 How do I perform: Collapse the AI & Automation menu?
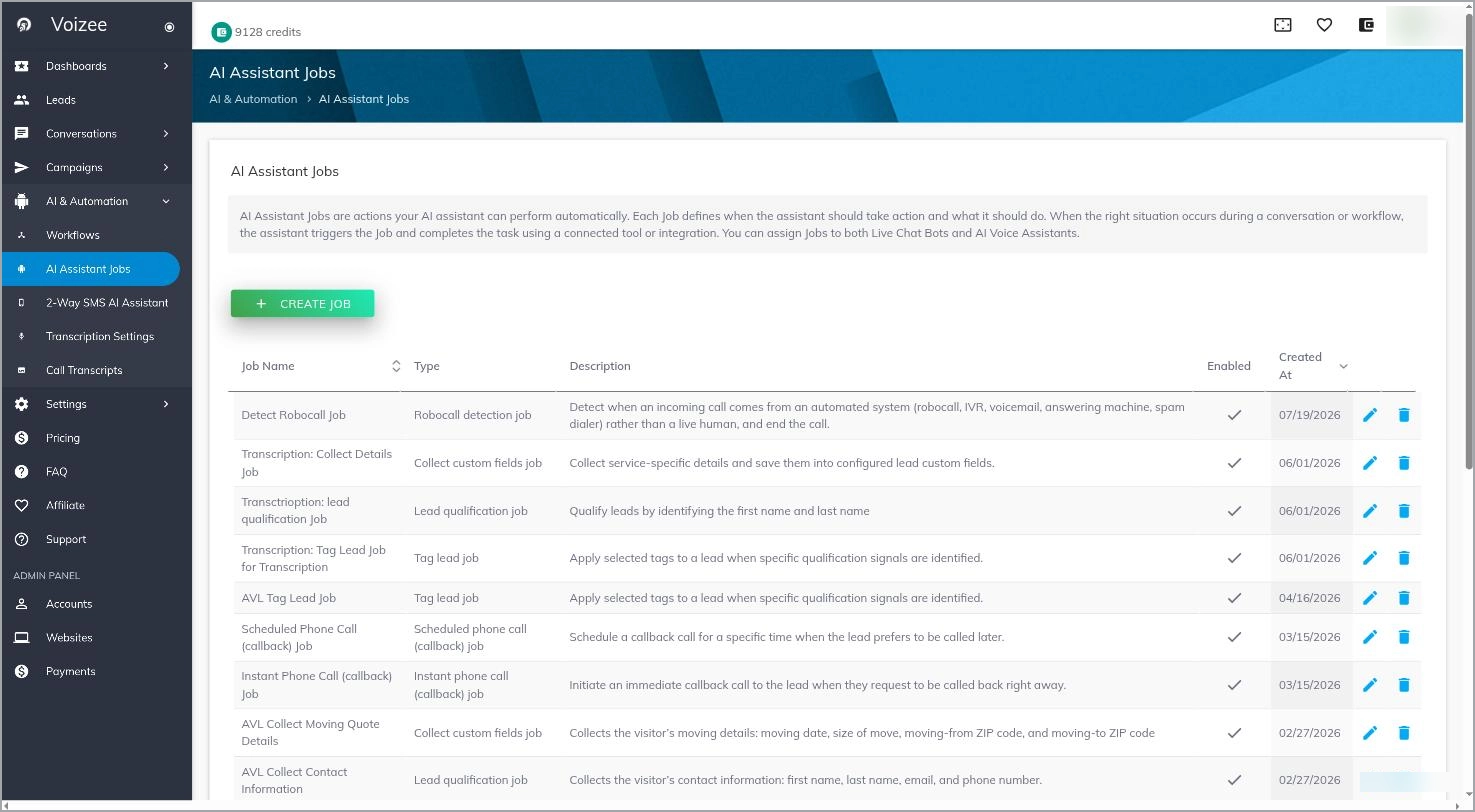point(96,201)
